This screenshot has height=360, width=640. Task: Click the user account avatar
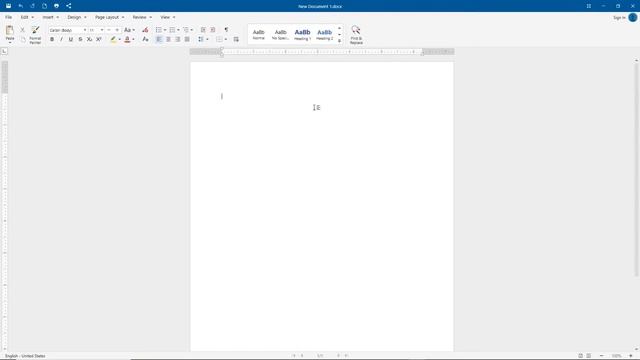(x=633, y=18)
